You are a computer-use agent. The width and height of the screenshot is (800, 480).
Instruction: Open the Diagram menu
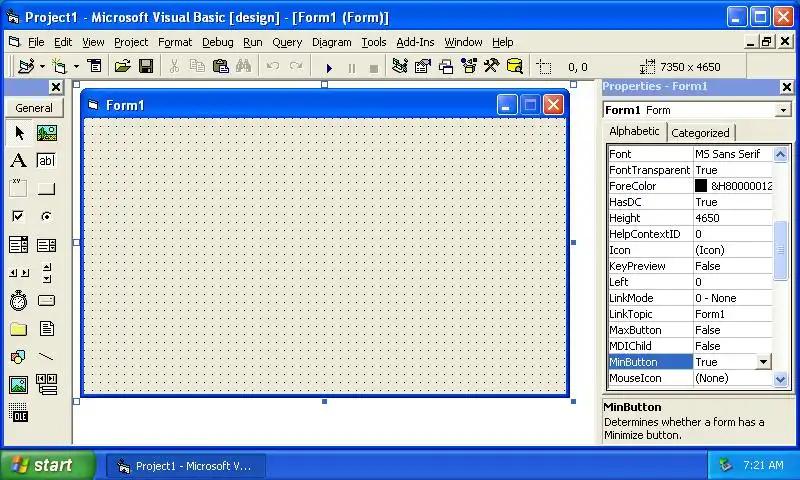332,42
